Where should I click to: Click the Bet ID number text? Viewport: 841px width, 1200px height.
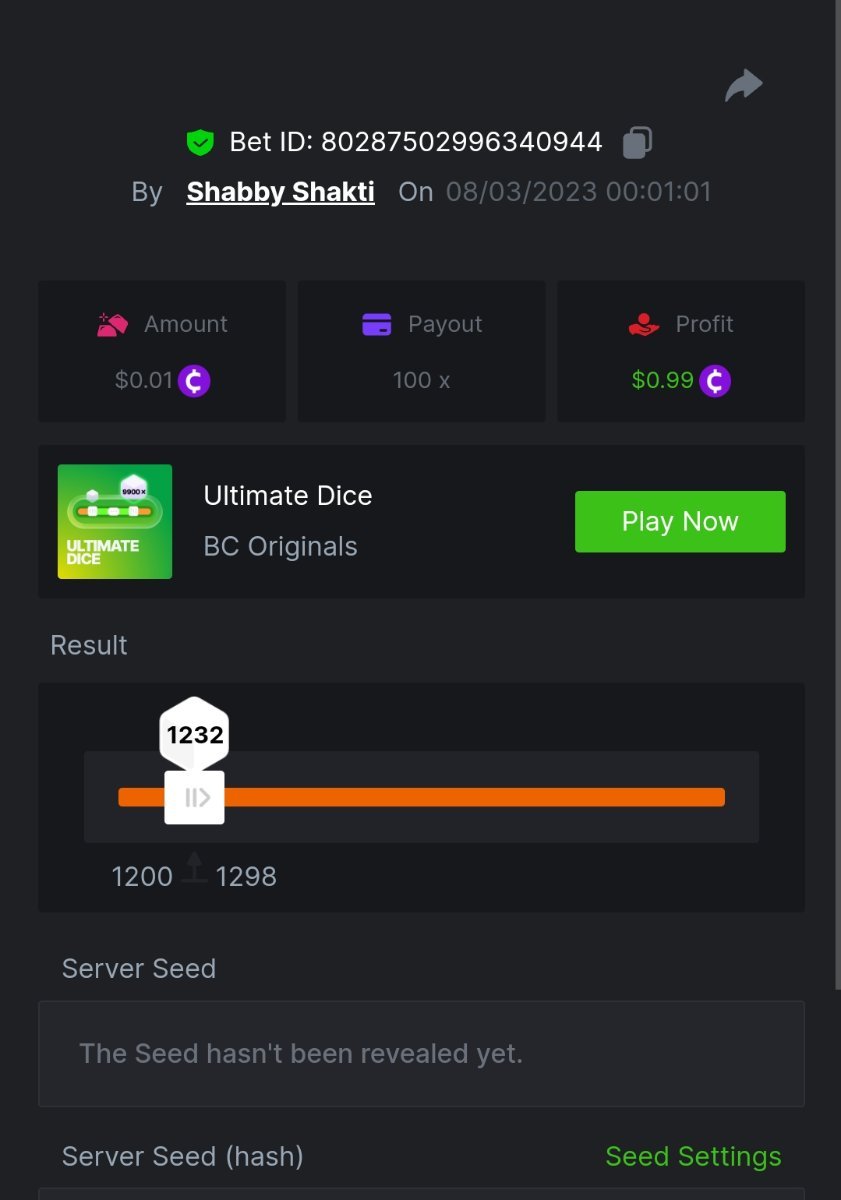[461, 142]
